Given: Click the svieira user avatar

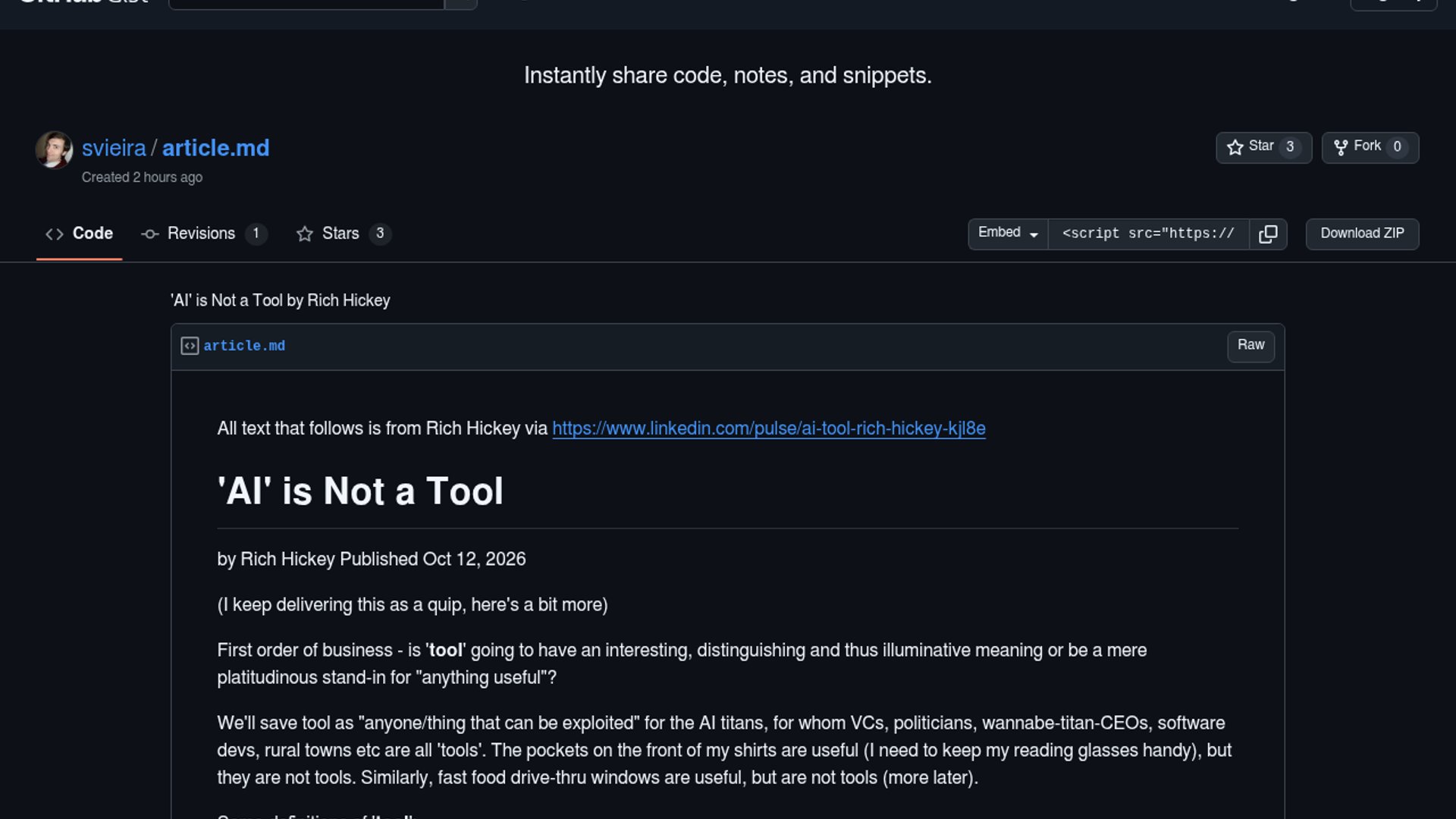Looking at the screenshot, I should click(x=55, y=149).
